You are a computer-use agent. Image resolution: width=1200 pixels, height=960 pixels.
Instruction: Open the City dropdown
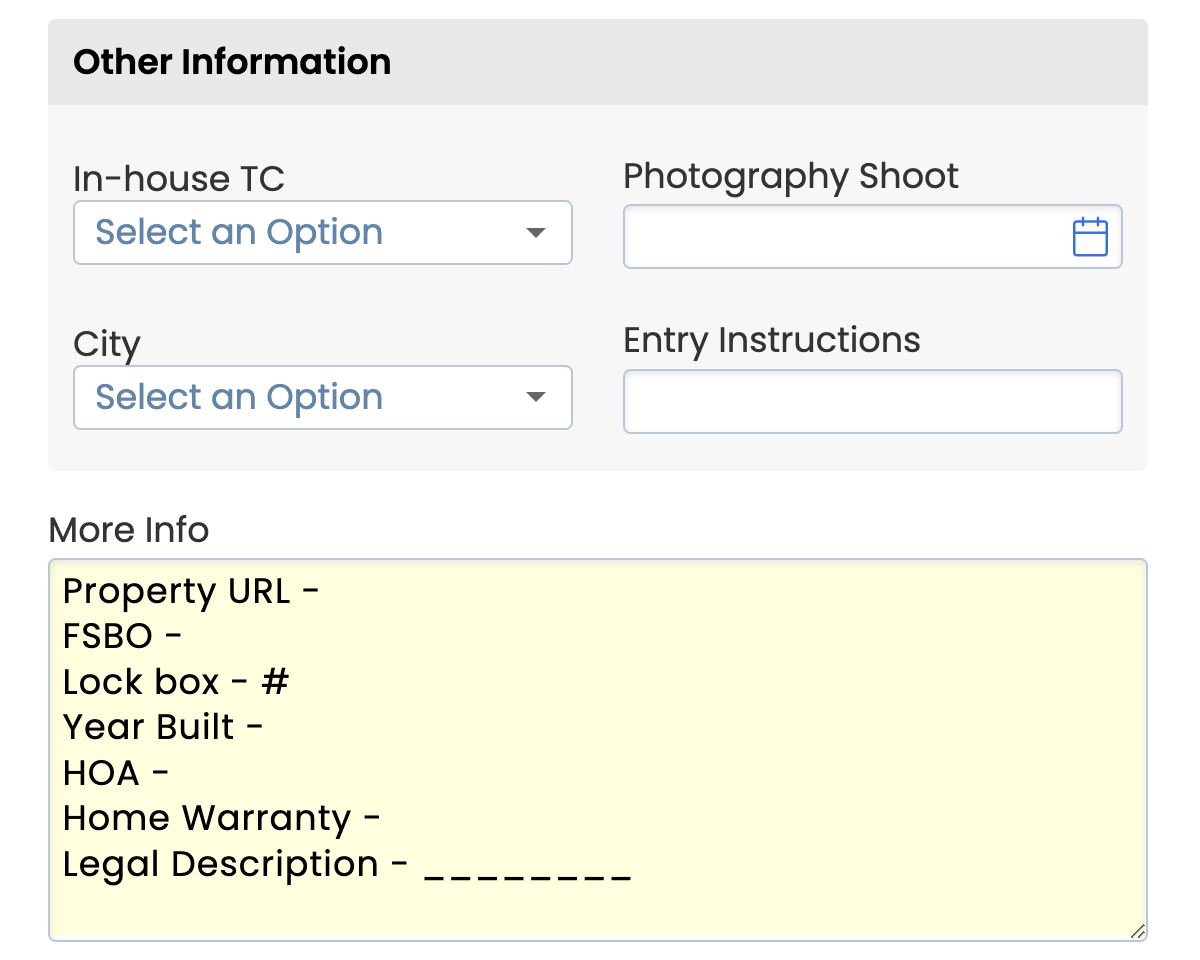point(322,398)
